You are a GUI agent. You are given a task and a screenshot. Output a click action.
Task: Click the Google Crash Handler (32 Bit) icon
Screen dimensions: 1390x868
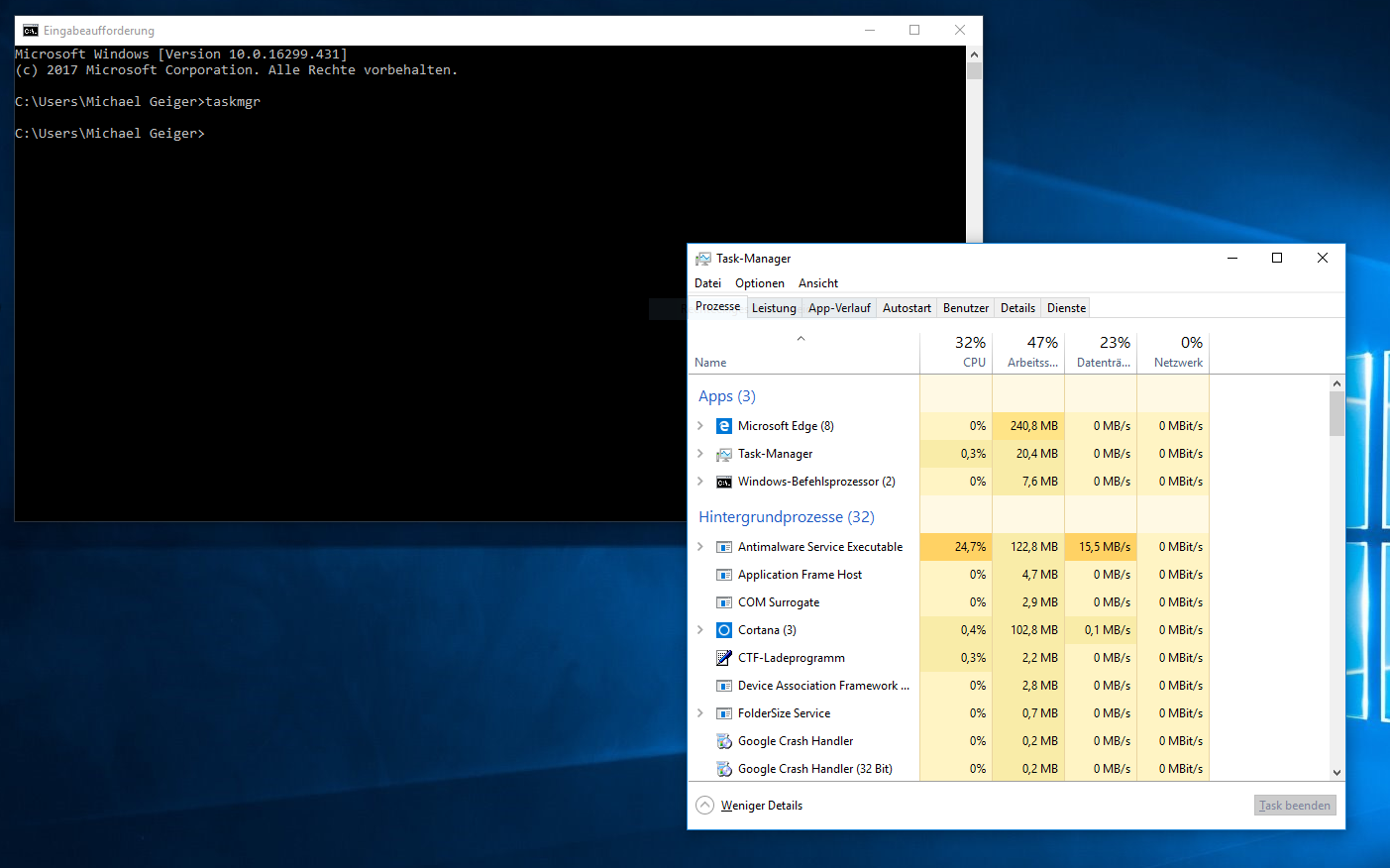pos(724,769)
